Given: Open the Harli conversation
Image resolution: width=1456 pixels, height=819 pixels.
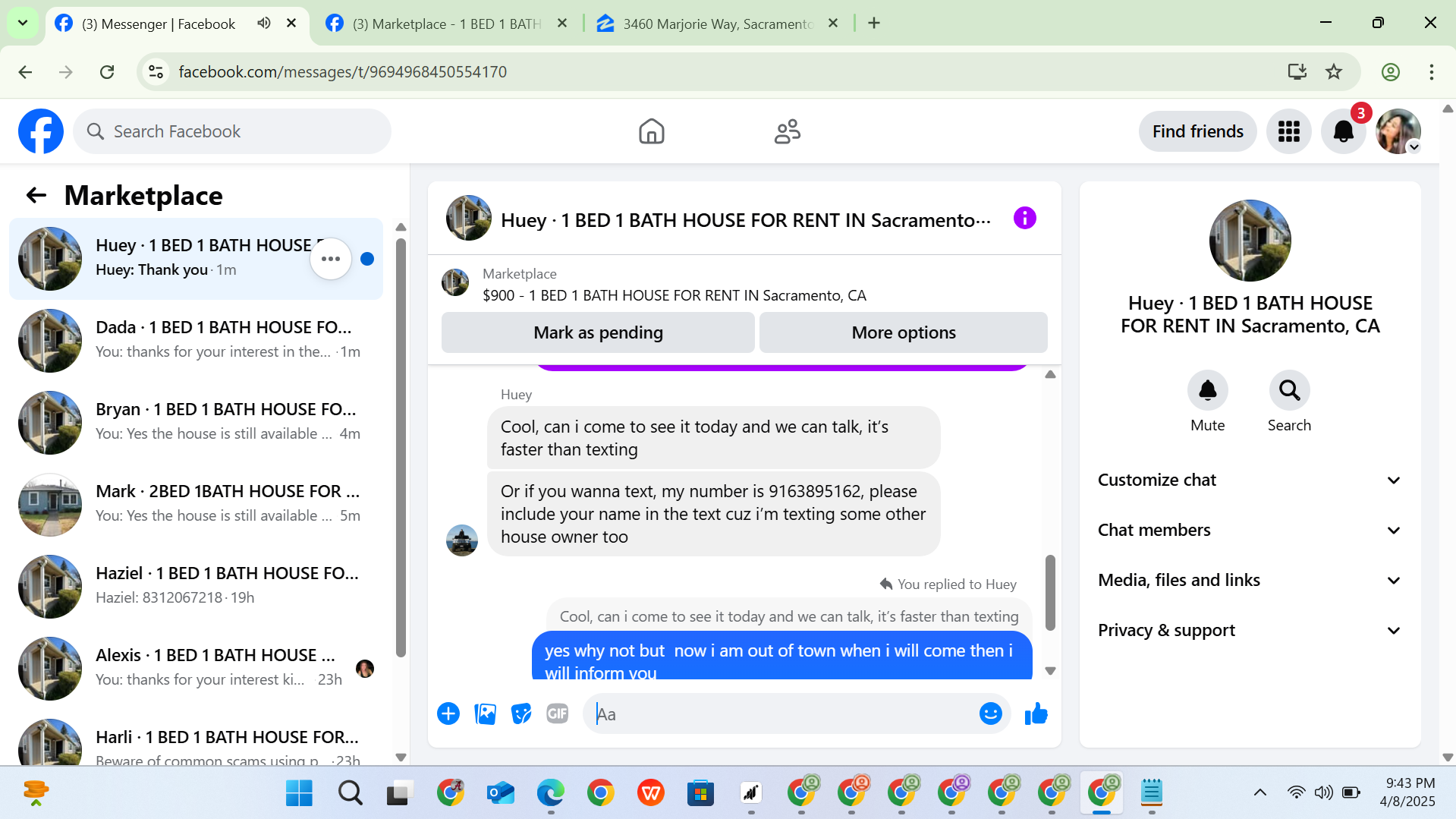Looking at the screenshot, I should (x=196, y=739).
